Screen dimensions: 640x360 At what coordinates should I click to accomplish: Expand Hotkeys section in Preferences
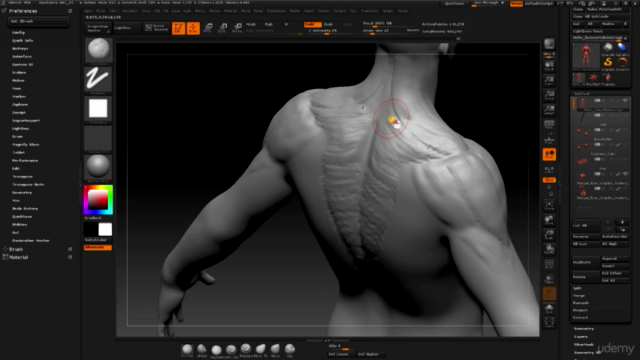20,48
